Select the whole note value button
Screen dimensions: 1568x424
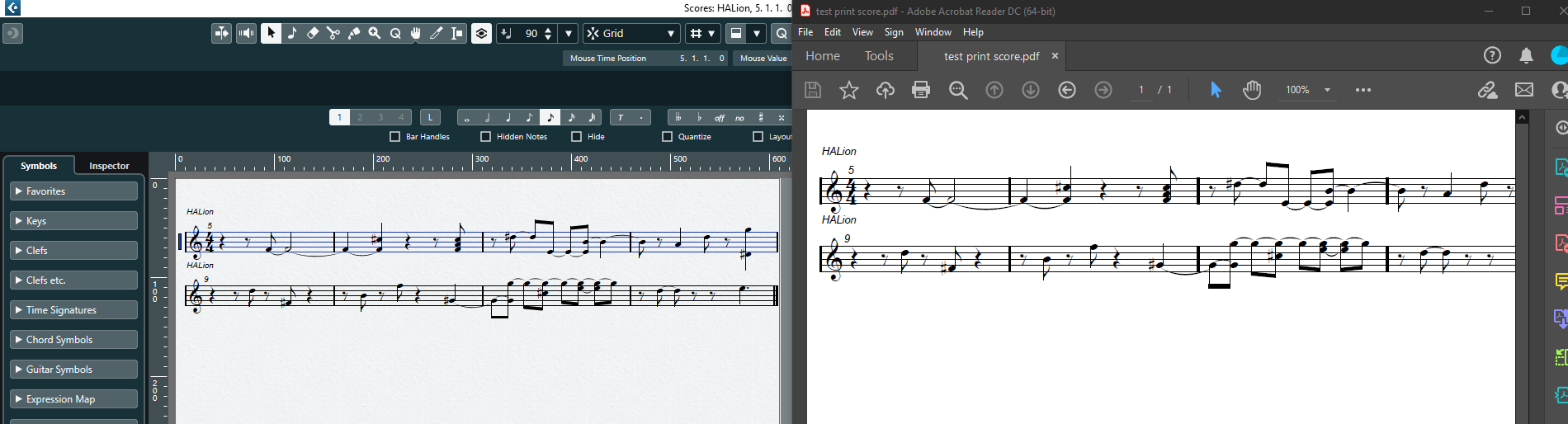coord(467,117)
